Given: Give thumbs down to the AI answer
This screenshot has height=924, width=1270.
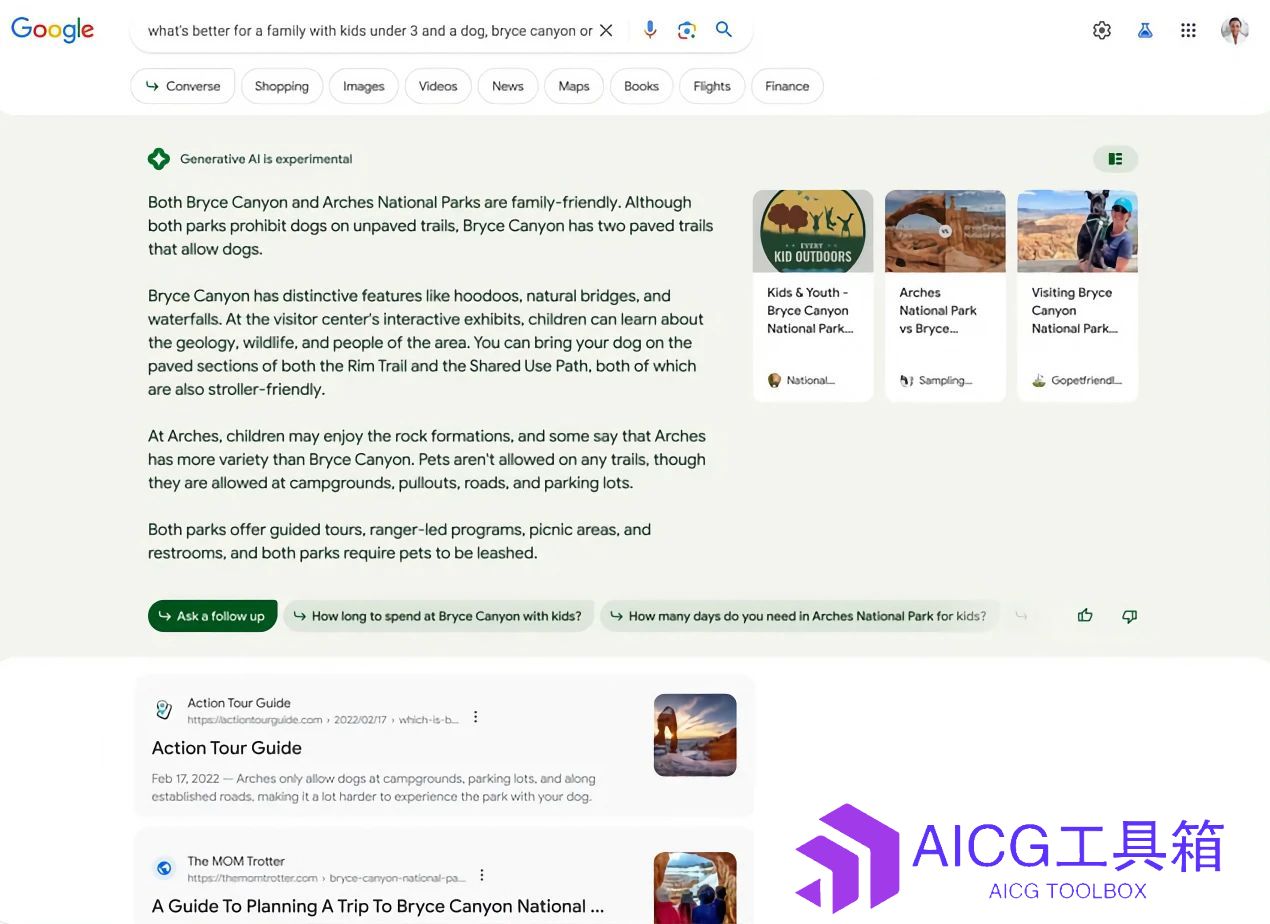Looking at the screenshot, I should coord(1130,616).
